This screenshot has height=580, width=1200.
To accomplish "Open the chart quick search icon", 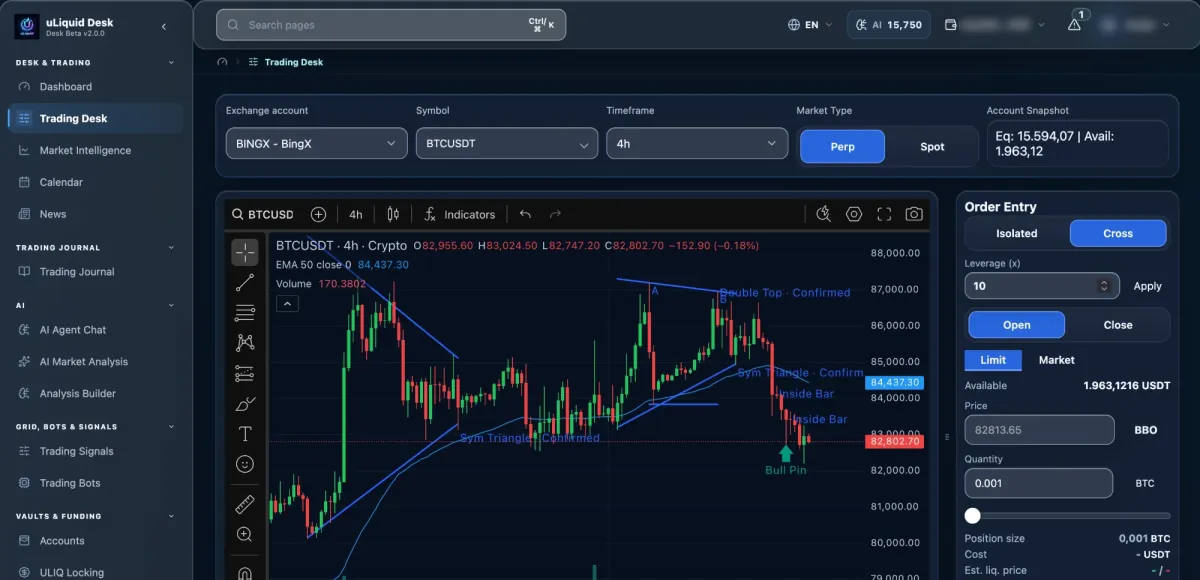I will tap(823, 214).
